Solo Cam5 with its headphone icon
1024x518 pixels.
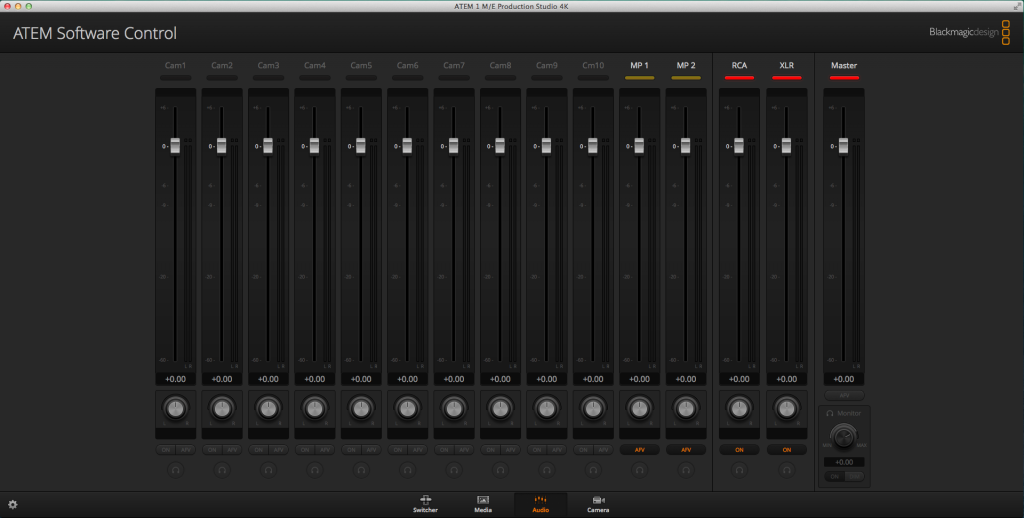click(361, 469)
